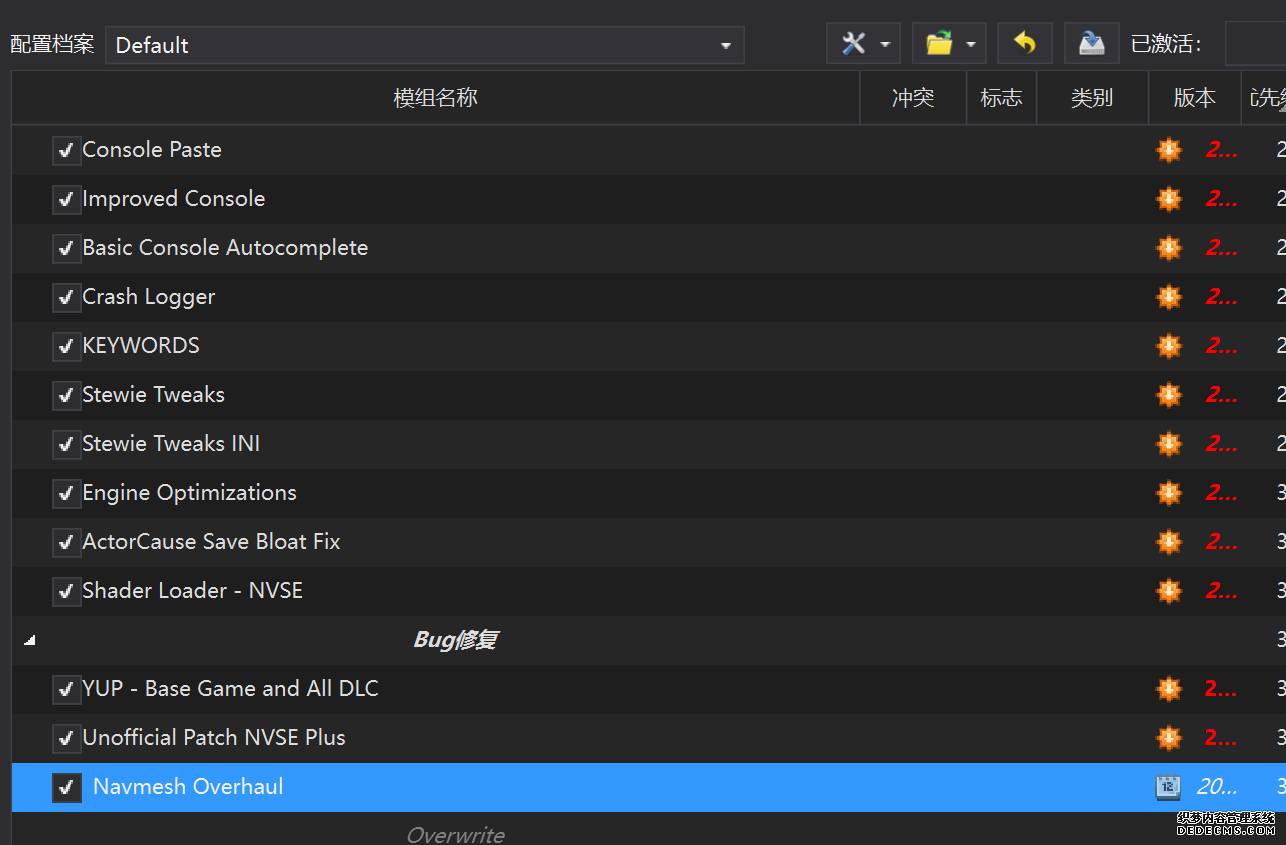Sort by the 模组名称 column header

[x=435, y=98]
